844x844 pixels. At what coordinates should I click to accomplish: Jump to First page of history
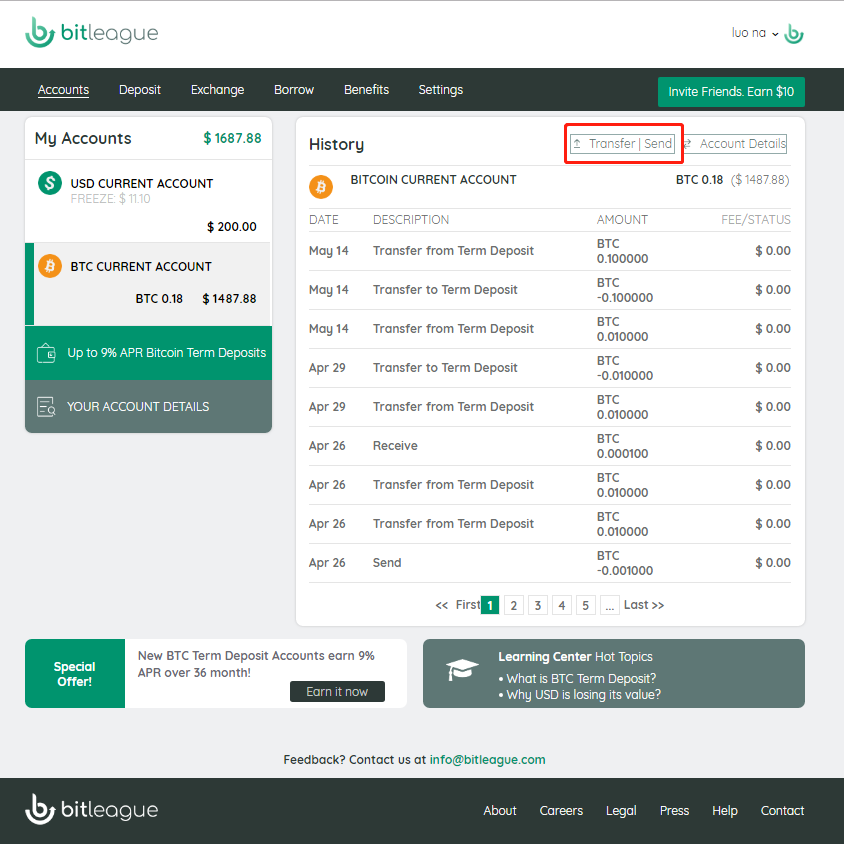(468, 605)
